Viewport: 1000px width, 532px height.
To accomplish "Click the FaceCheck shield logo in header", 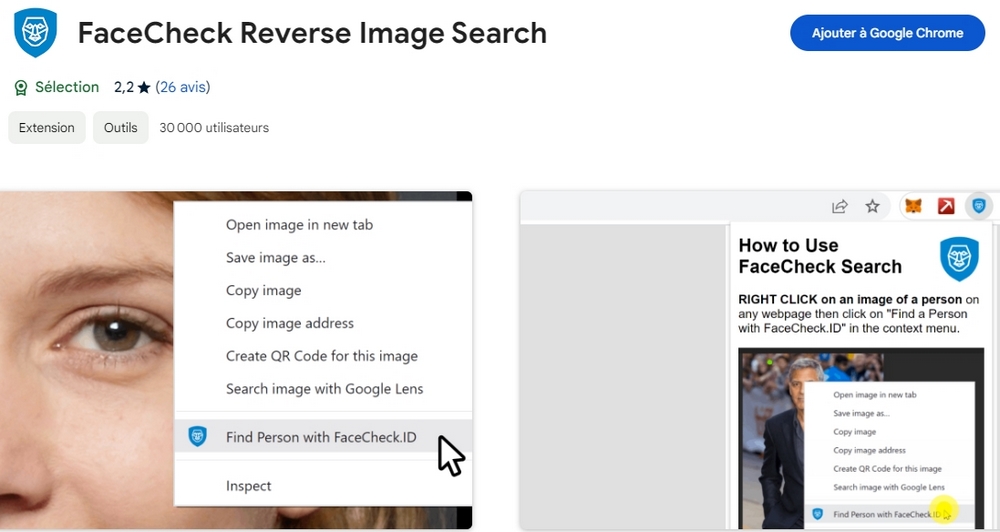I will click(35, 33).
